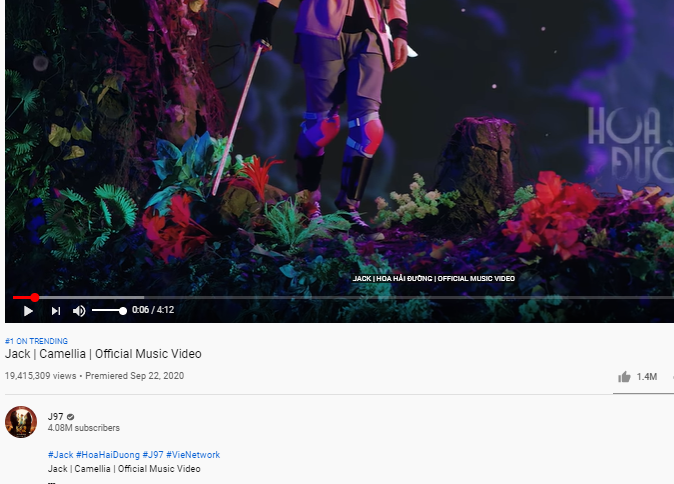Adjust the volume slider
Viewport: 674px width, 484px height.
pos(109,311)
